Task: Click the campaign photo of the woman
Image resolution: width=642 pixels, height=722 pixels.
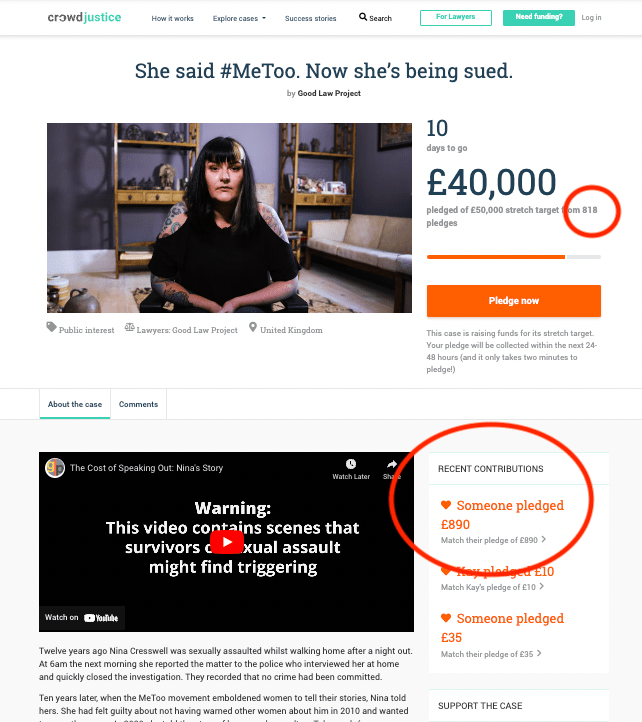Action: pos(229,218)
